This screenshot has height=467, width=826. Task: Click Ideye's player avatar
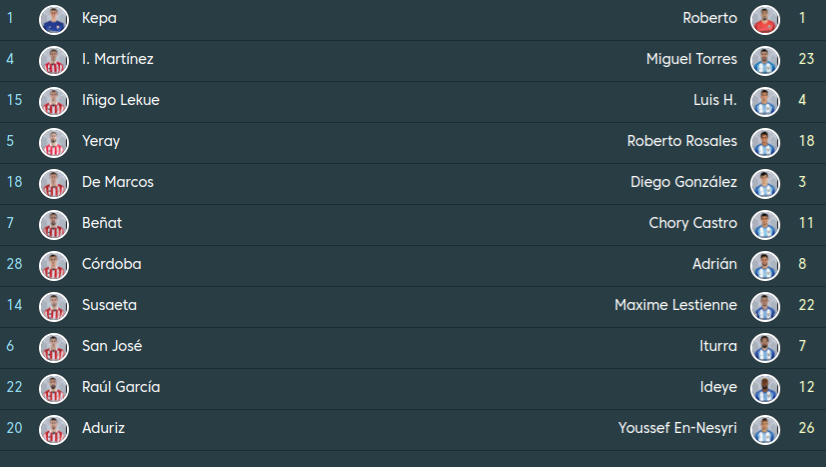[765, 388]
